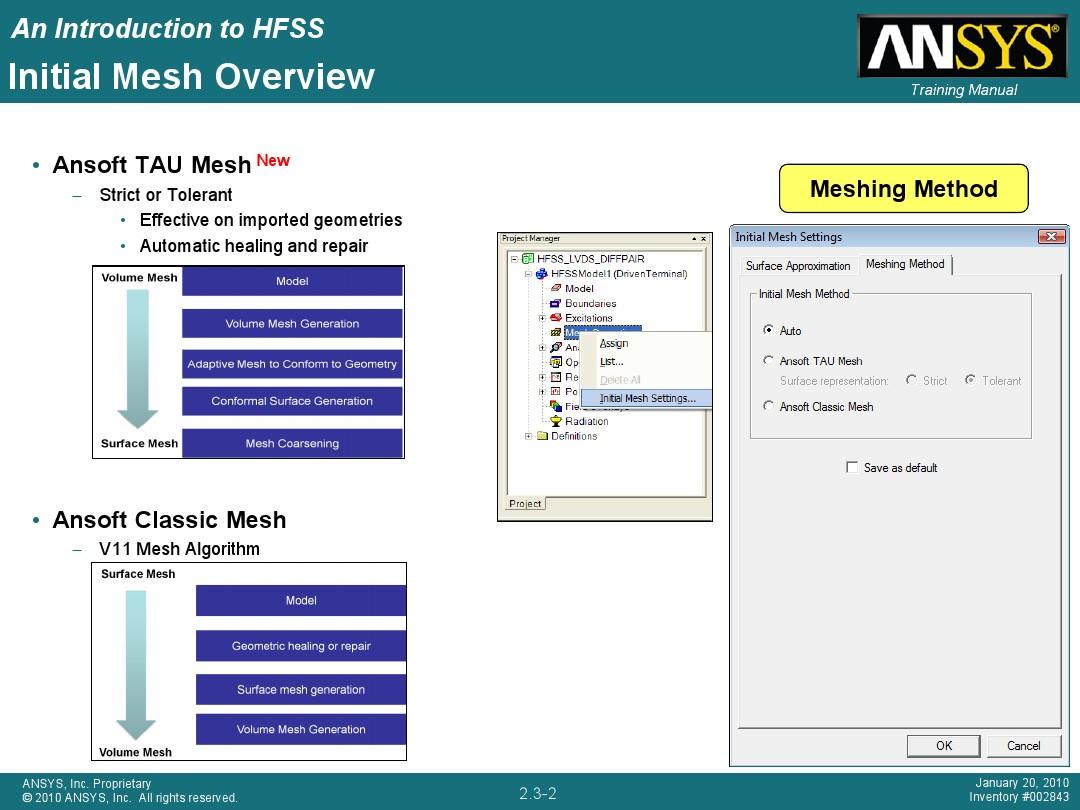The image size is (1080, 810).
Task: Collapse the HFSS_LVDS_DIFFPAIR project node
Action: (x=514, y=259)
